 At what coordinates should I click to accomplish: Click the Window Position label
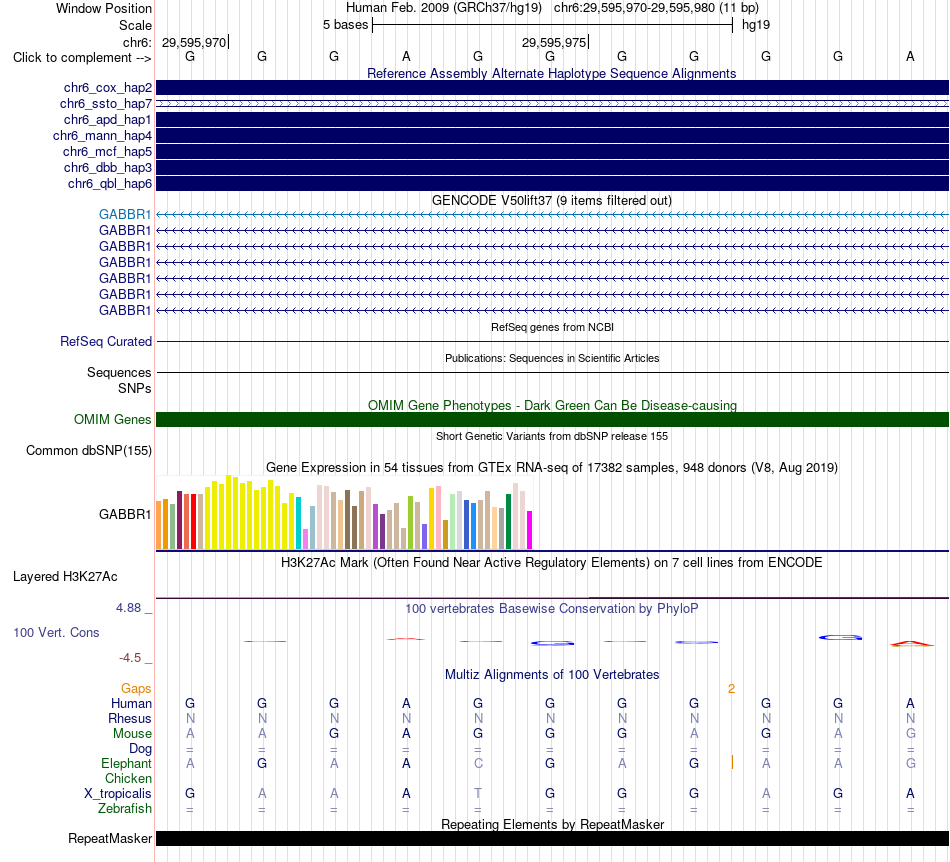coord(104,8)
